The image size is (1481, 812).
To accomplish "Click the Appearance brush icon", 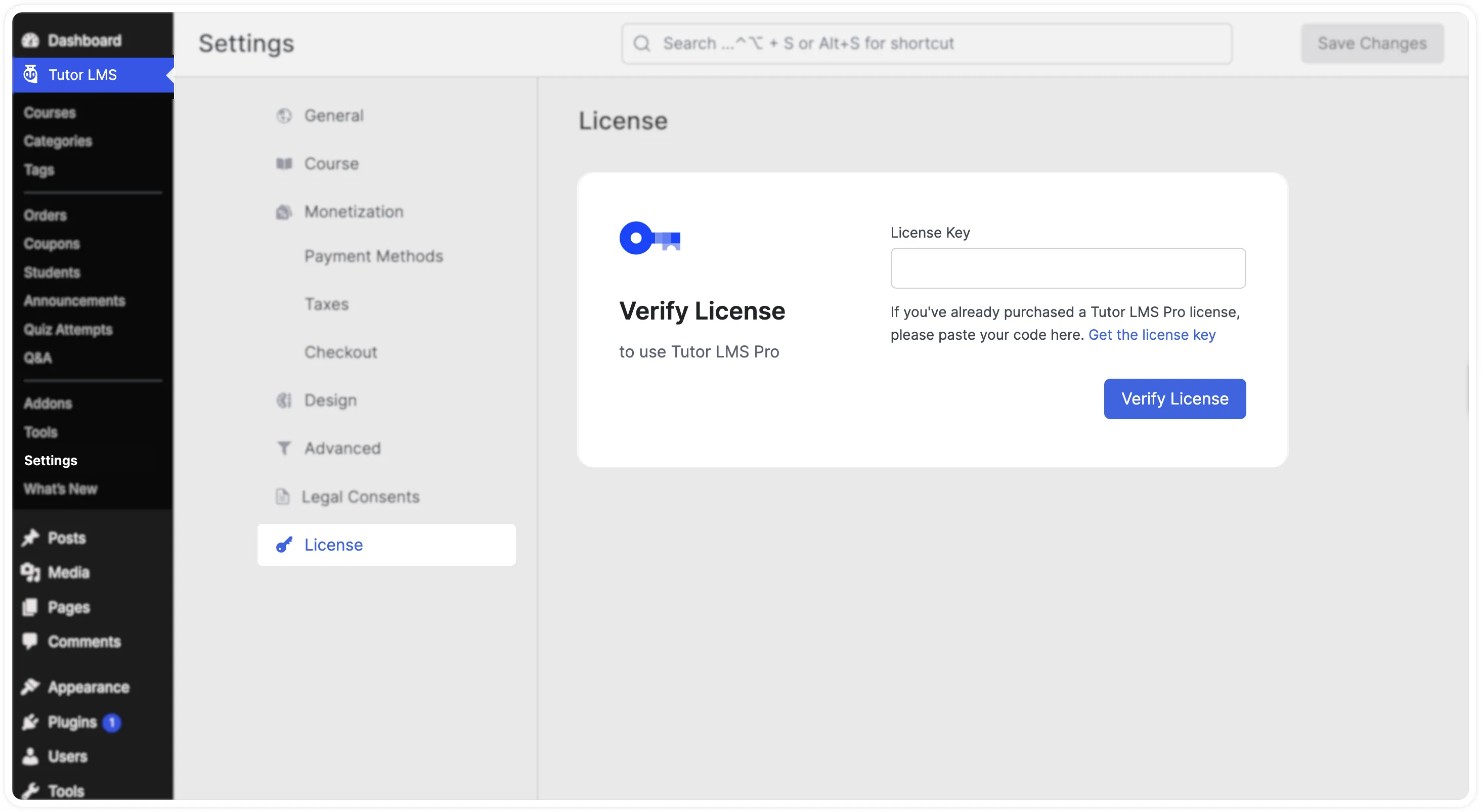I will pos(30,687).
